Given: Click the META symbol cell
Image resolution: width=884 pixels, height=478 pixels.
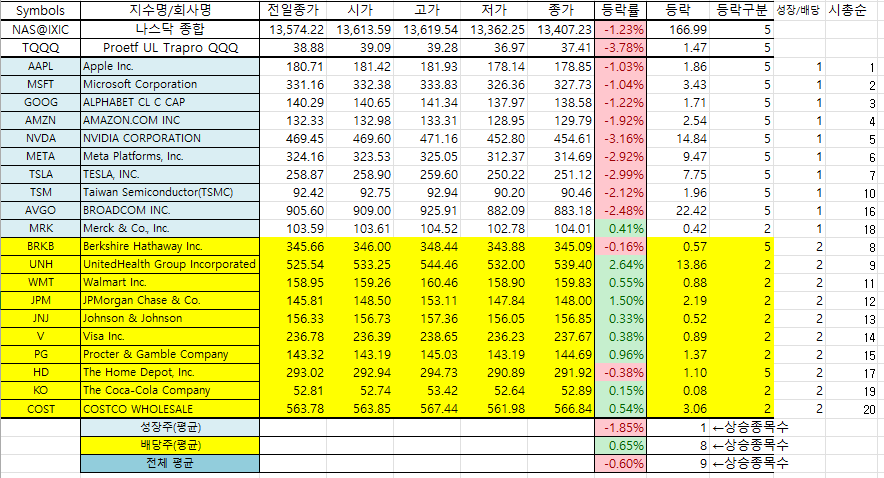Looking at the screenshot, I should click(41, 157).
